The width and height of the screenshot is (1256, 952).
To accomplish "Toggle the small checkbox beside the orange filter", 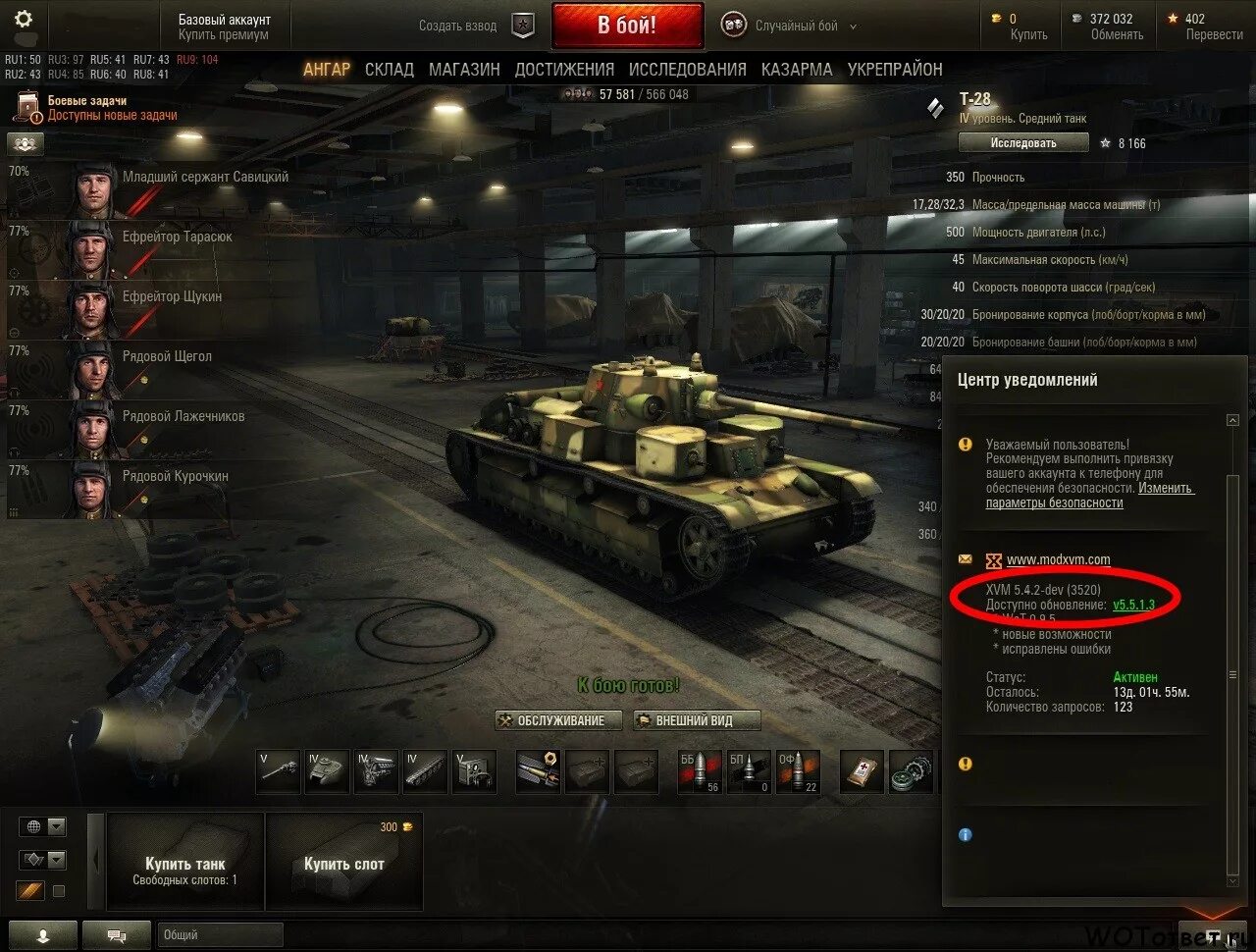I will 58,891.
